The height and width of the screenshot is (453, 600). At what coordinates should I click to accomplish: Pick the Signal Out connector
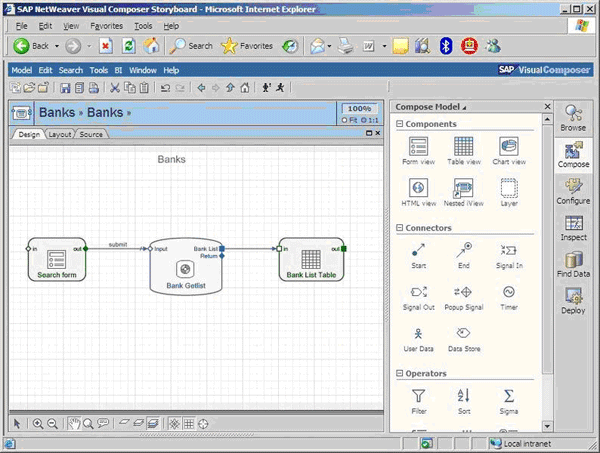pos(418,298)
